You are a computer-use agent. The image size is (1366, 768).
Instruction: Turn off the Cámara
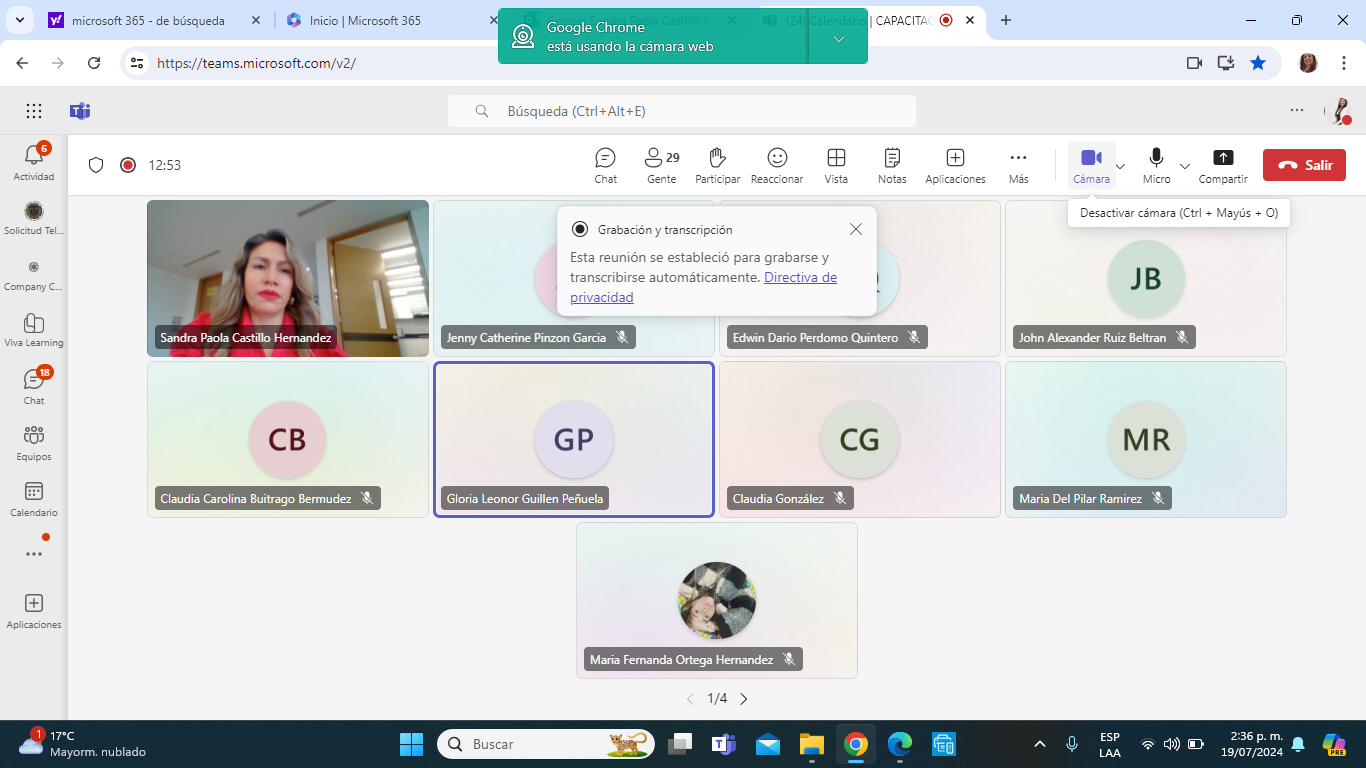point(1091,165)
